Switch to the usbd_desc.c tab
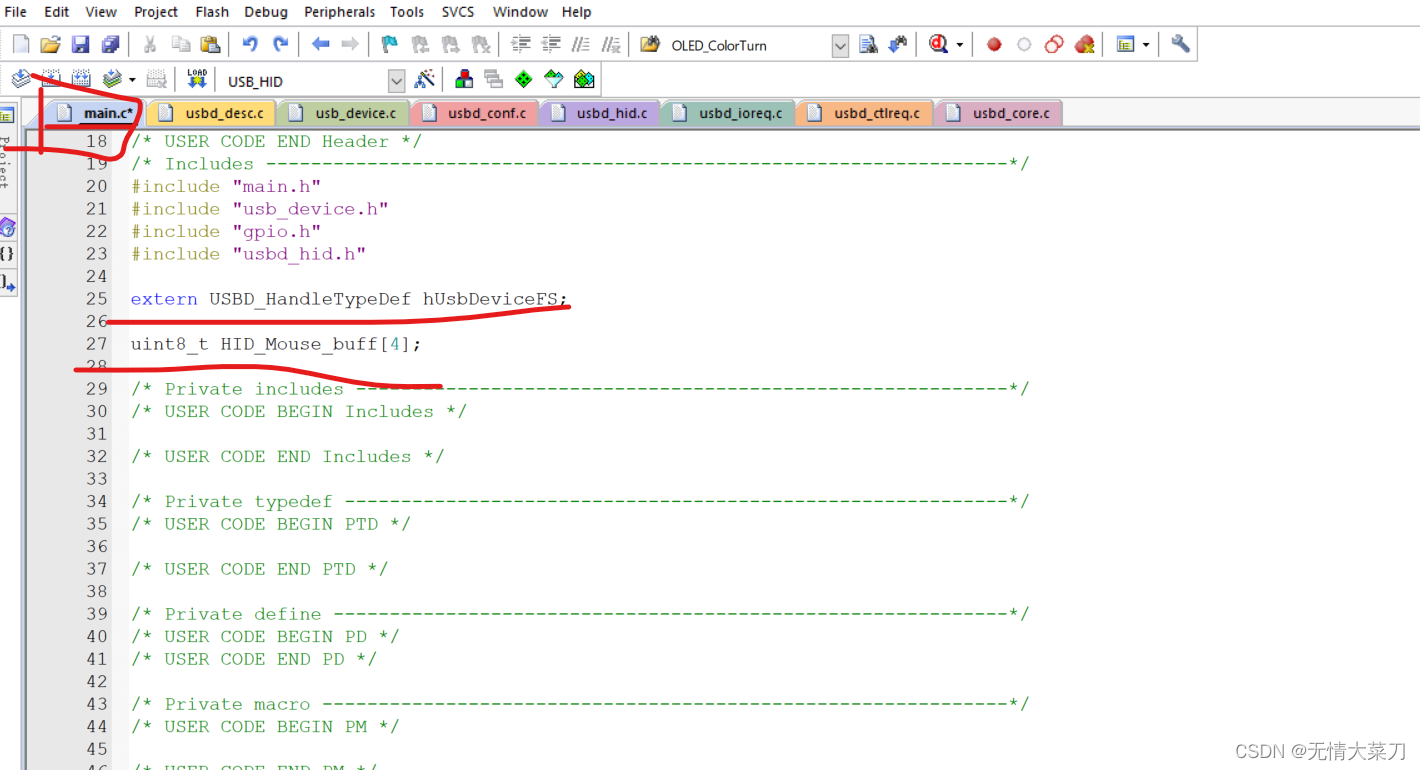Viewport: 1420px width, 770px height. (x=212, y=113)
